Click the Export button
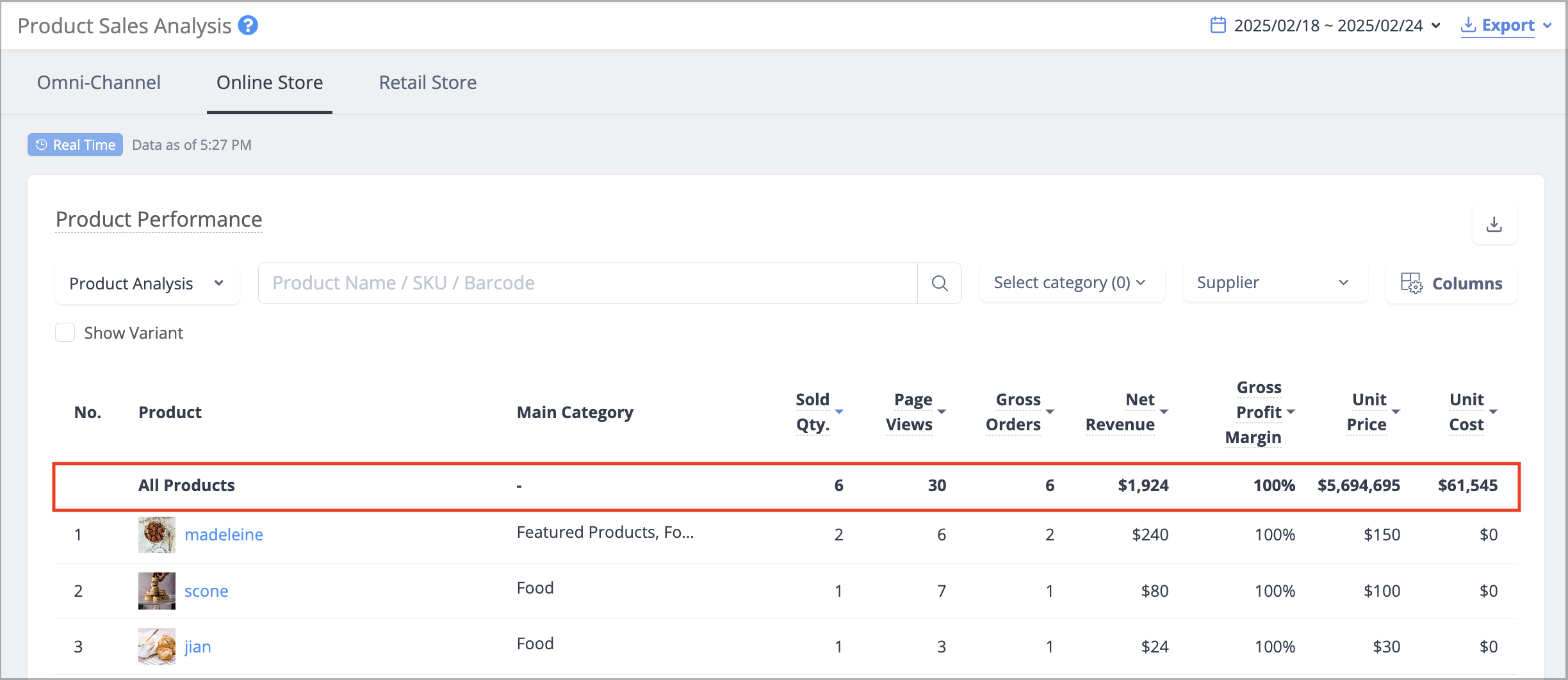The image size is (1568, 680). [x=1506, y=26]
